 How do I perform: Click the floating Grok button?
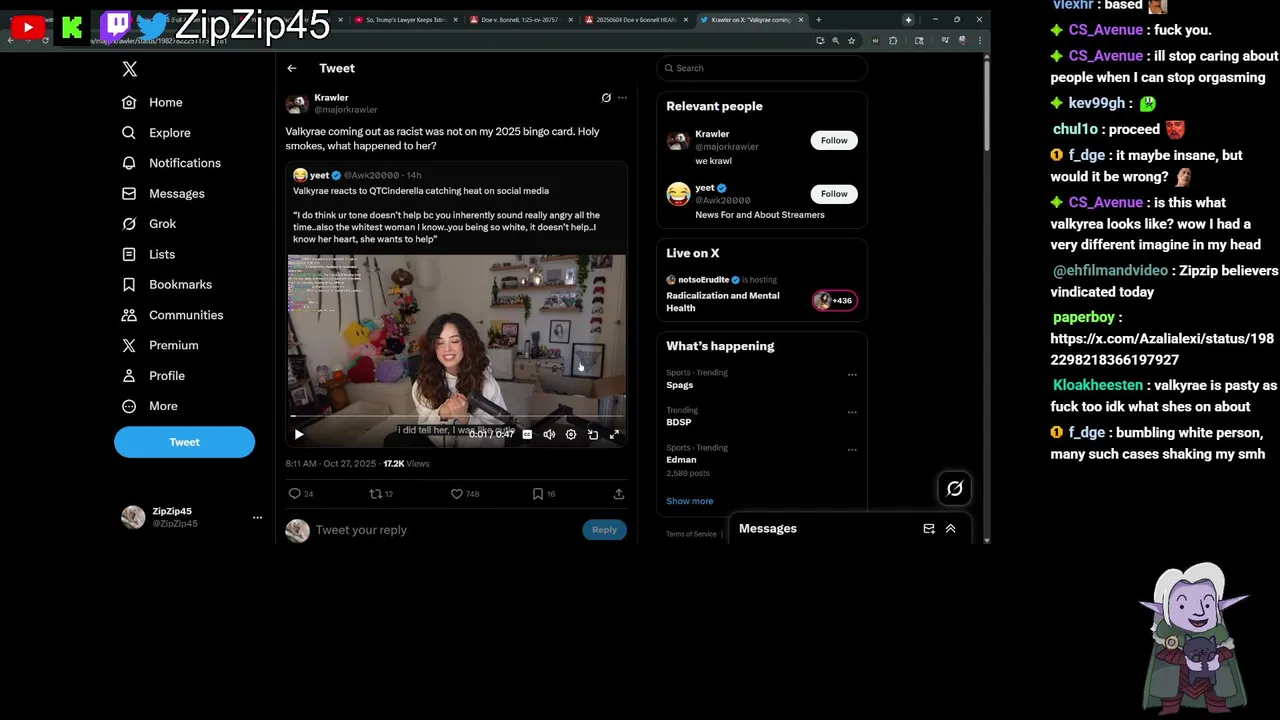(955, 488)
